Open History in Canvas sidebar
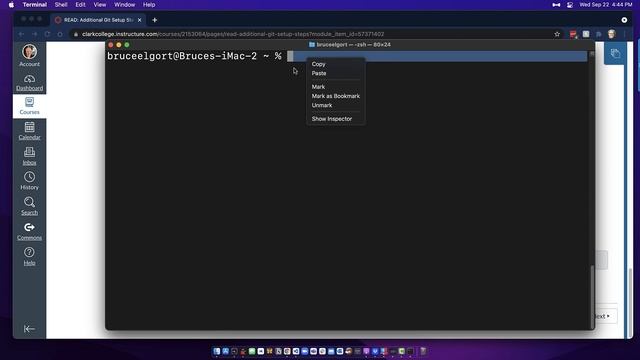The height and width of the screenshot is (360, 640). tap(29, 181)
